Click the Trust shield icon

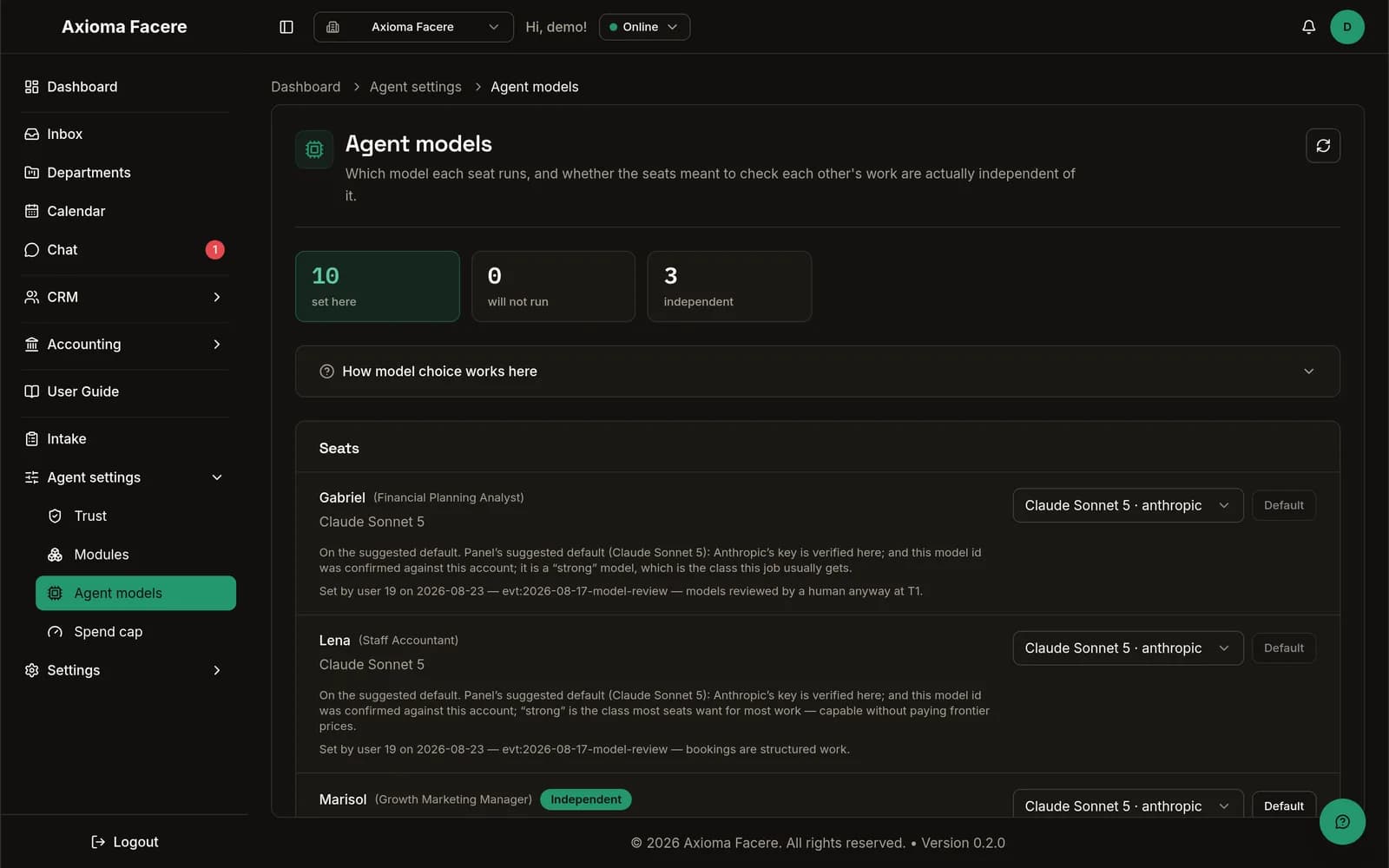[x=55, y=516]
